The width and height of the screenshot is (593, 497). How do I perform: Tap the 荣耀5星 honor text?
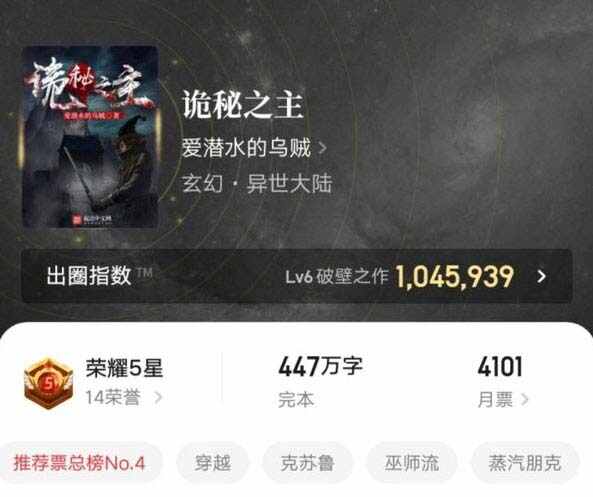[x=124, y=368]
